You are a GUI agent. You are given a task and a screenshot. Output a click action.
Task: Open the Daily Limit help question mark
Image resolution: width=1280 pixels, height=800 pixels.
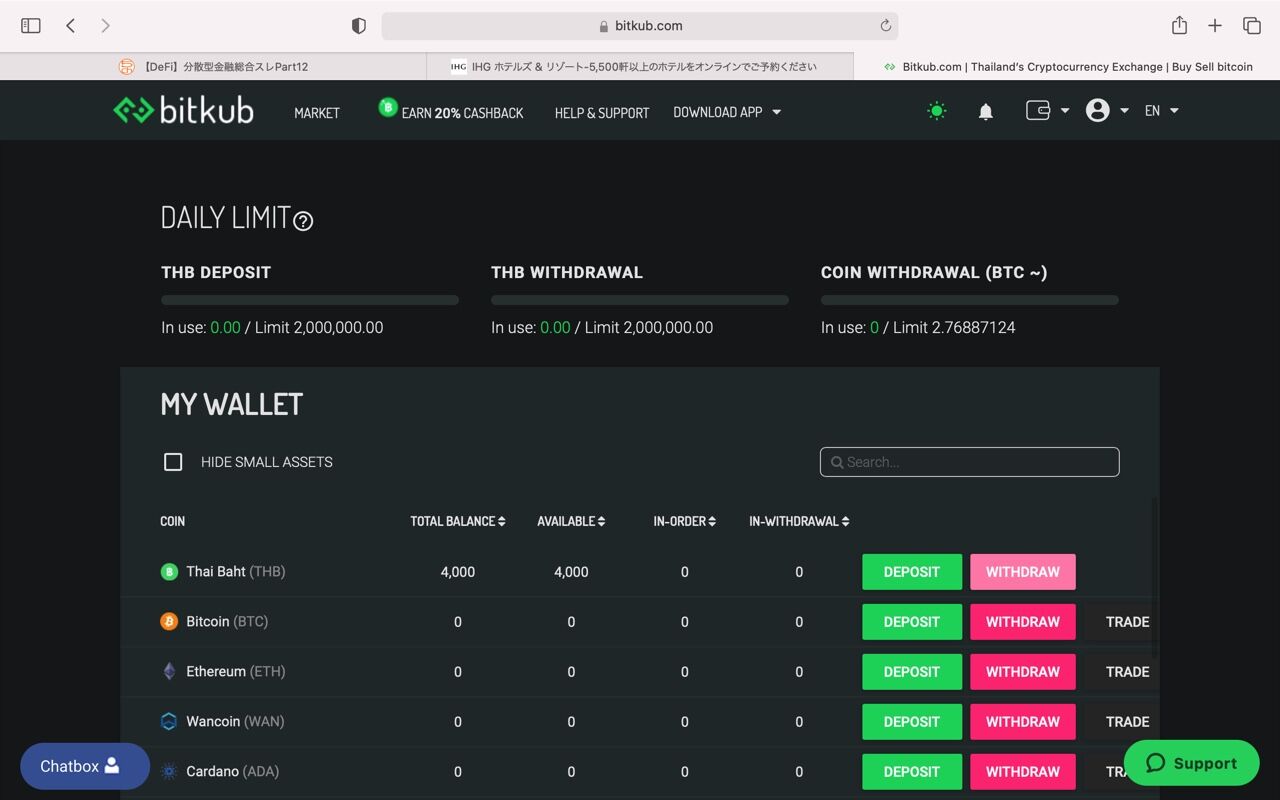click(x=303, y=221)
